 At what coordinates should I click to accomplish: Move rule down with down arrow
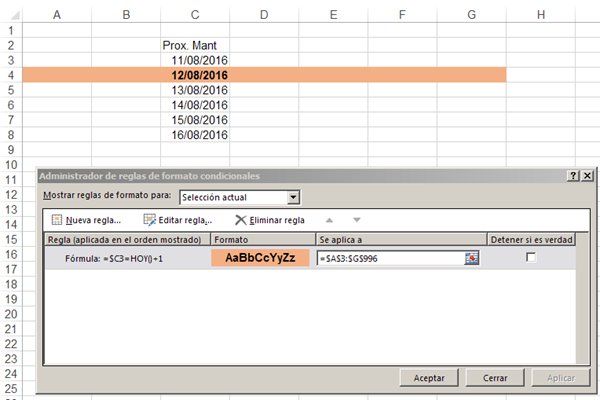[357, 220]
